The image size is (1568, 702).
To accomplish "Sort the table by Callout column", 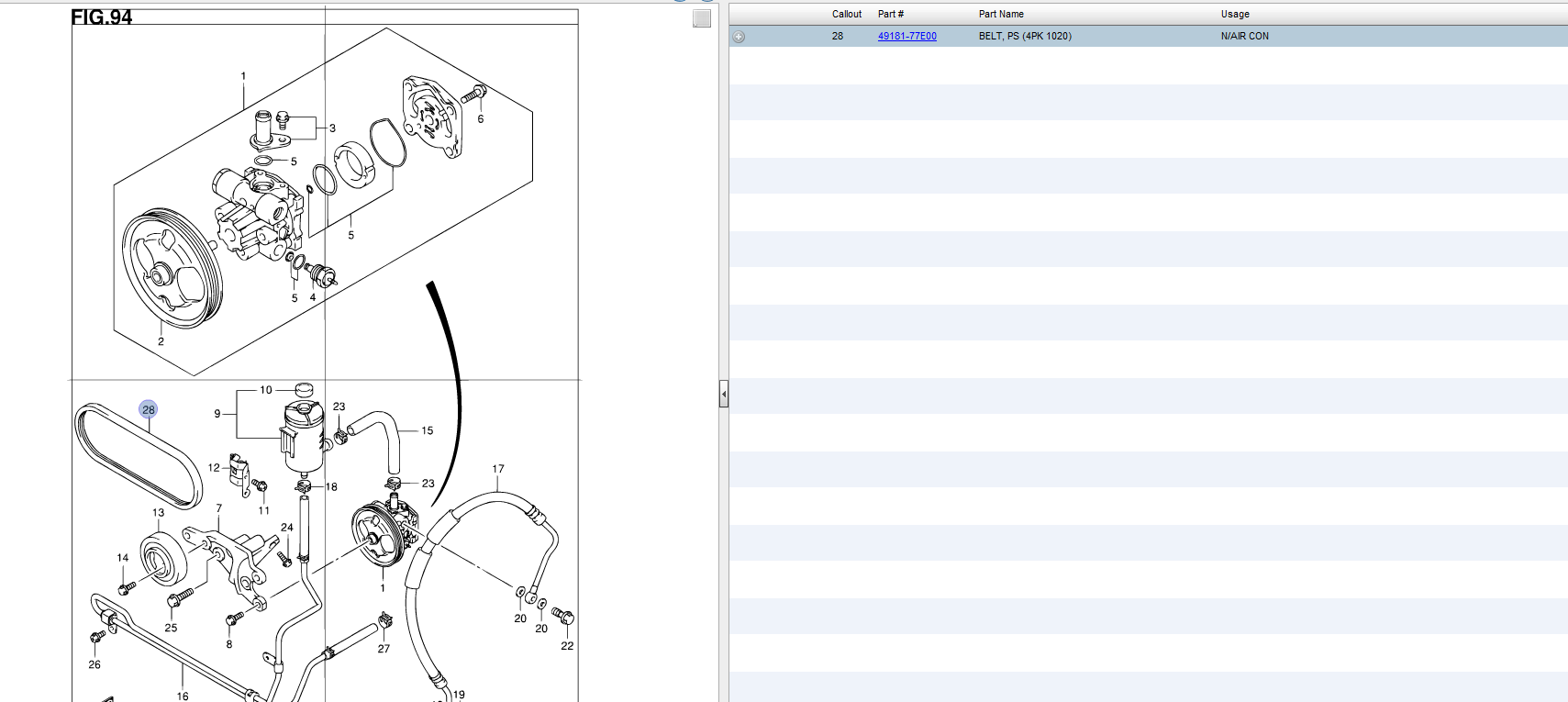I will pos(846,14).
